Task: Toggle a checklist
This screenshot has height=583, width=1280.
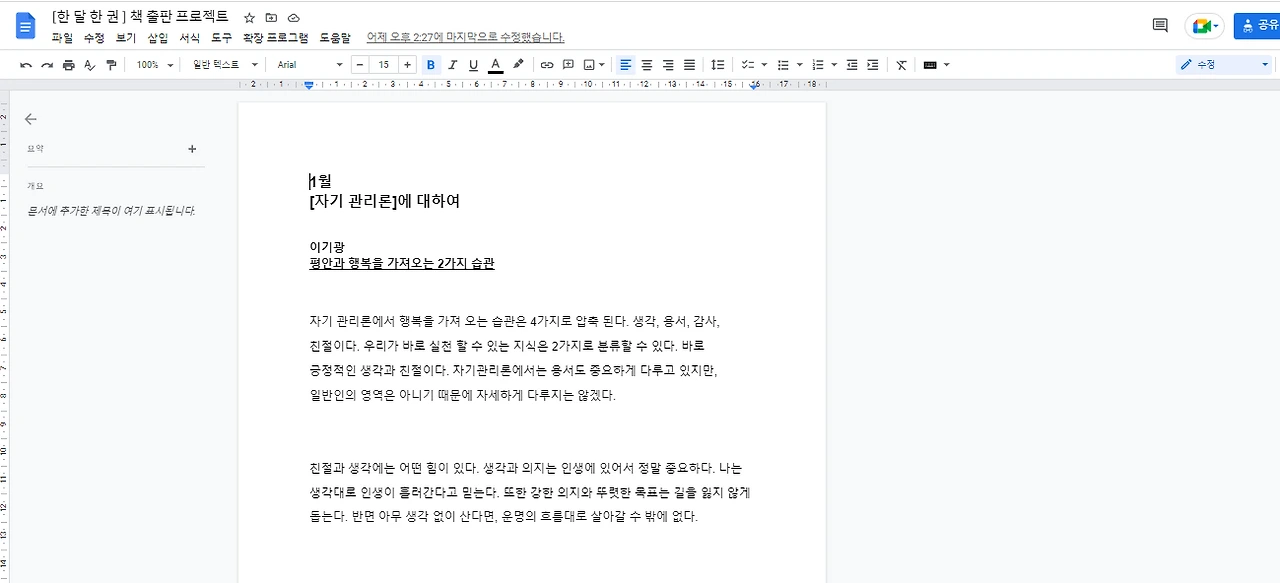Action: [x=749, y=64]
